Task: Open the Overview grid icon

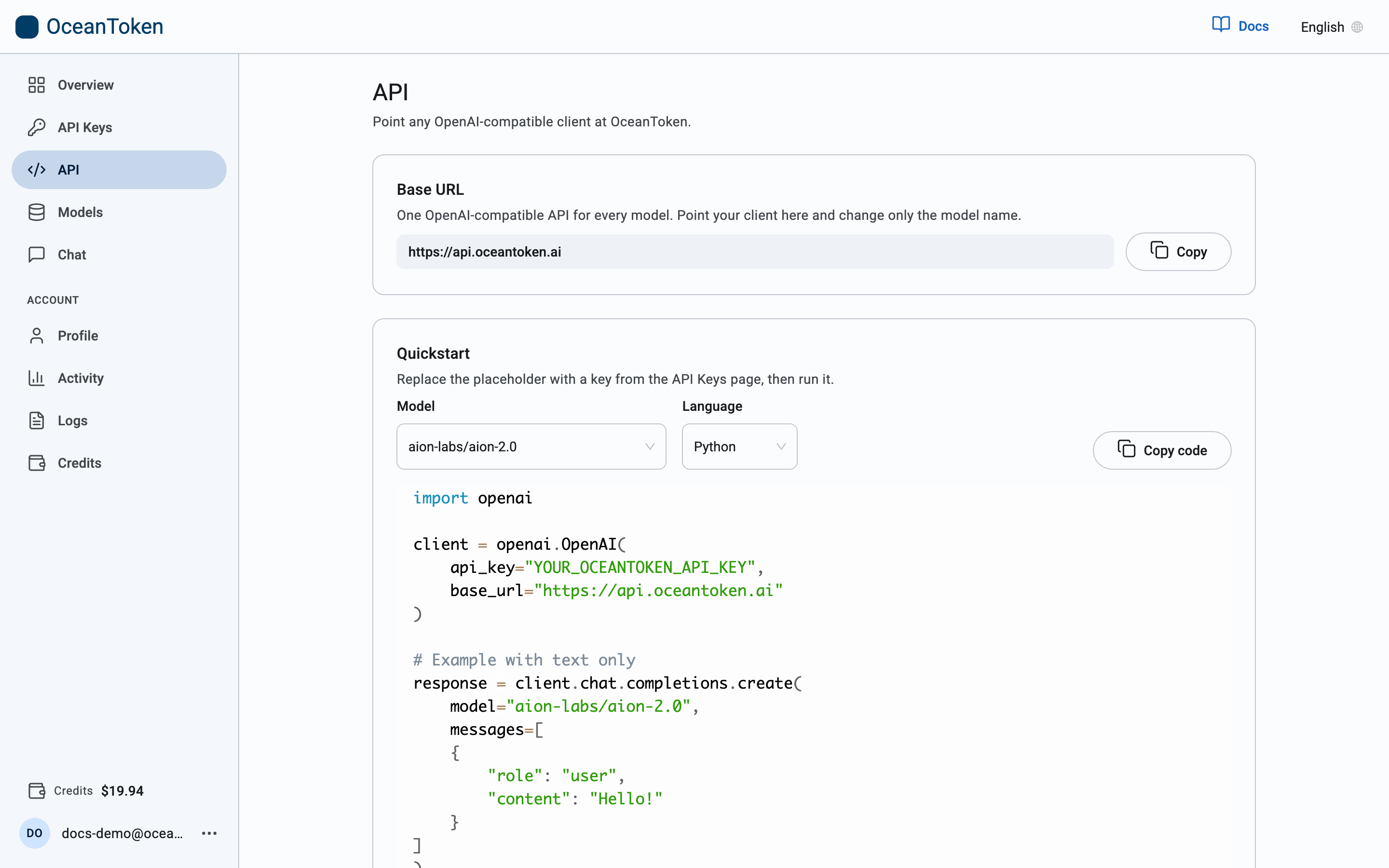Action: [37, 85]
